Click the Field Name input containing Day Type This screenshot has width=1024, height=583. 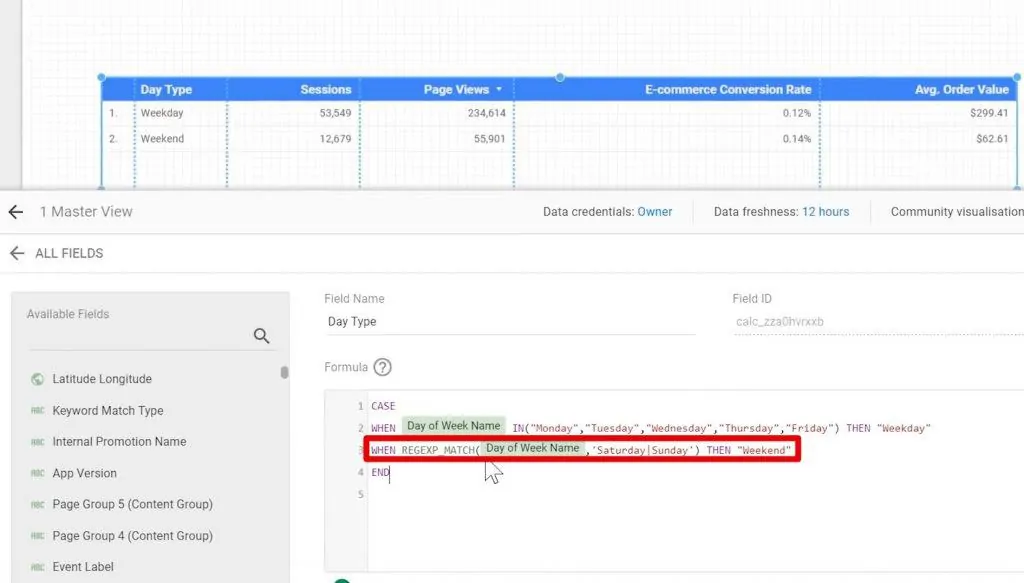point(508,322)
